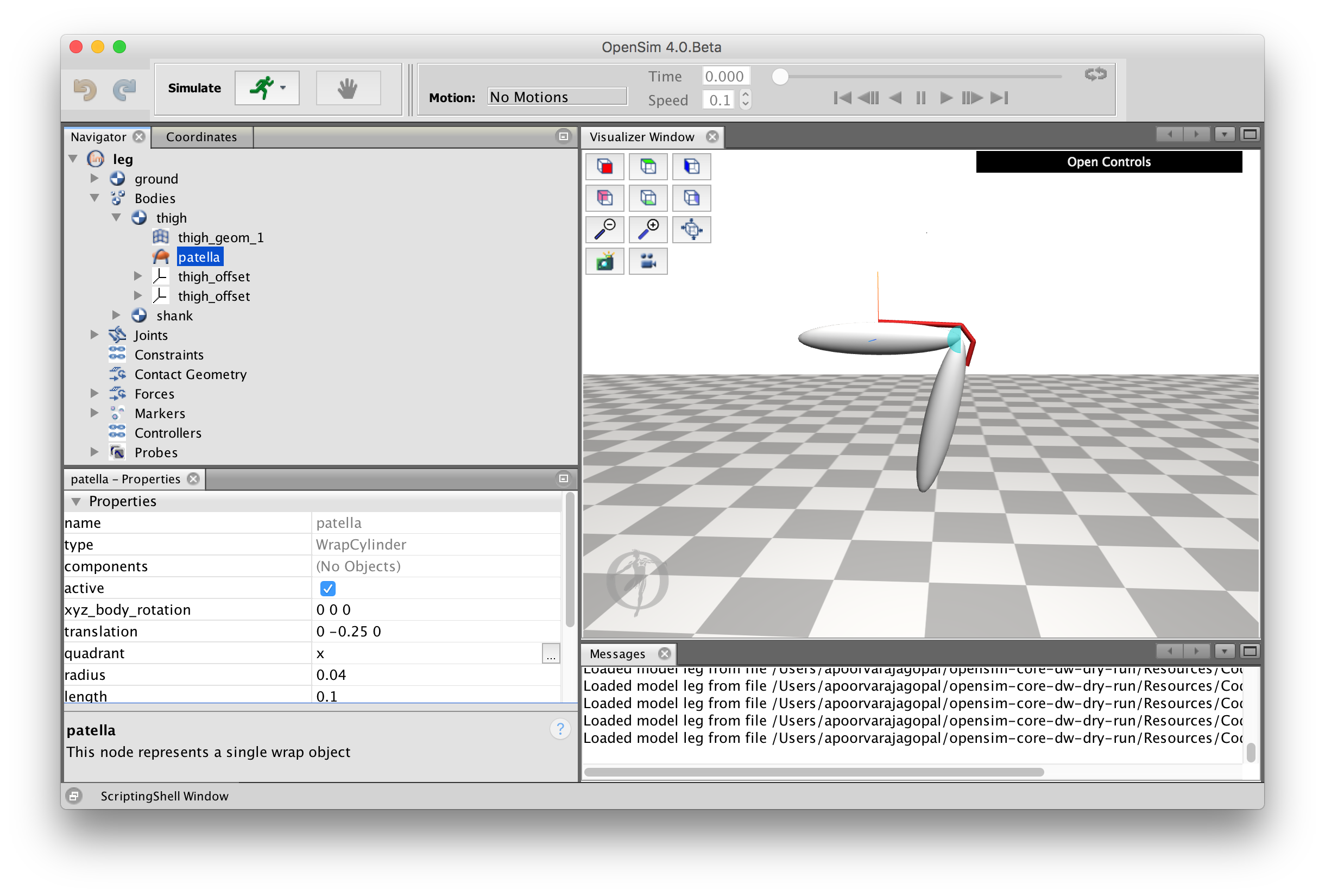The image size is (1325, 896).
Task: Toggle the patella active checkbox
Action: 327,588
